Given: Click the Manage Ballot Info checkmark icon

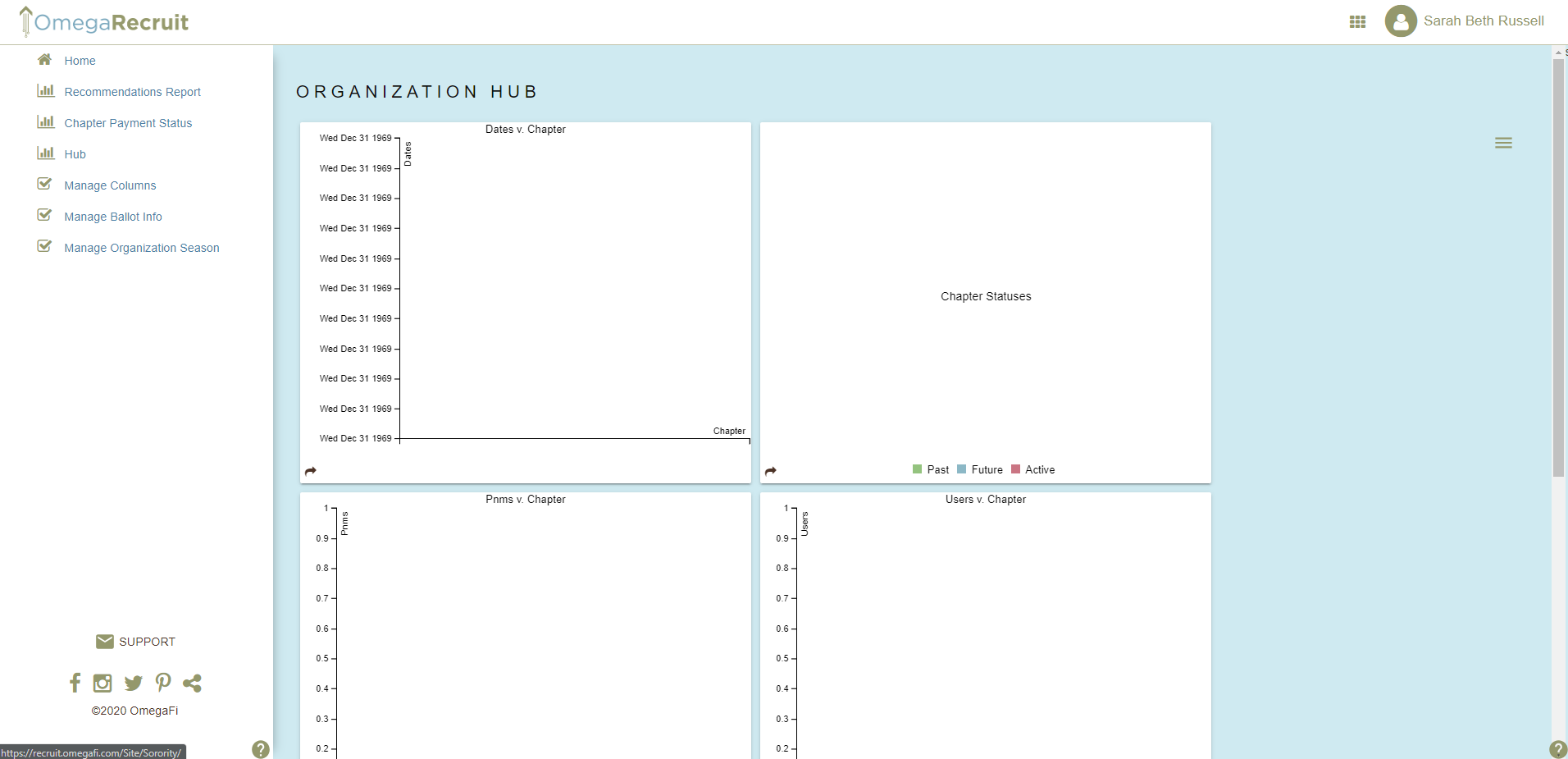Looking at the screenshot, I should 44,215.
